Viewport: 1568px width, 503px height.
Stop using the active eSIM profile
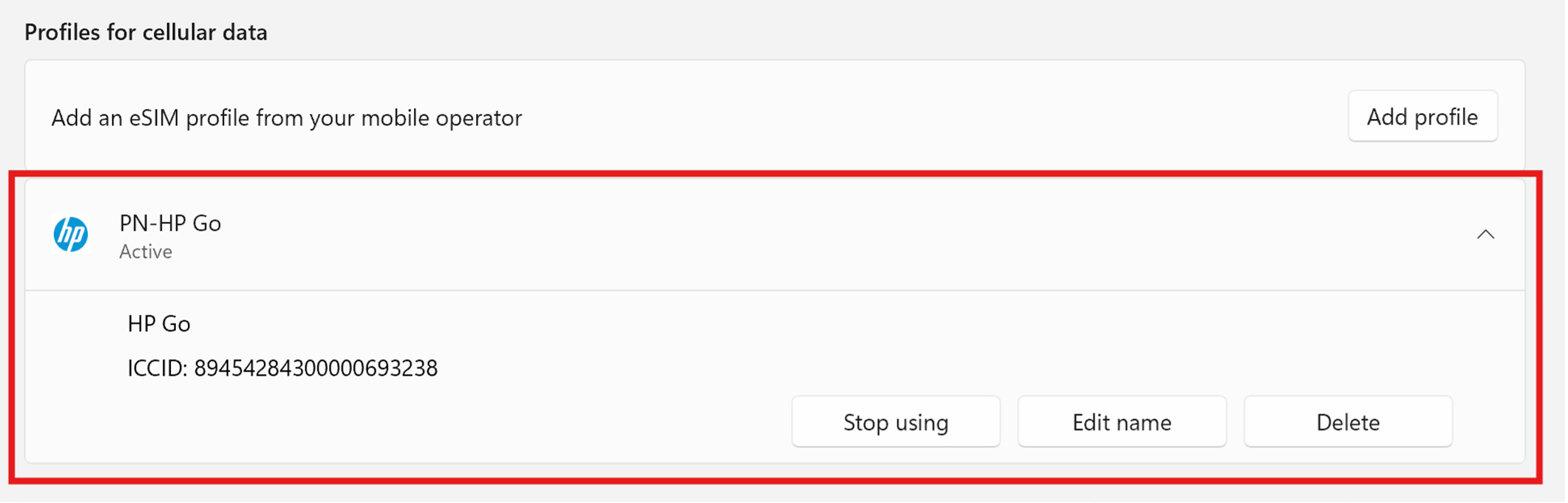(x=896, y=423)
